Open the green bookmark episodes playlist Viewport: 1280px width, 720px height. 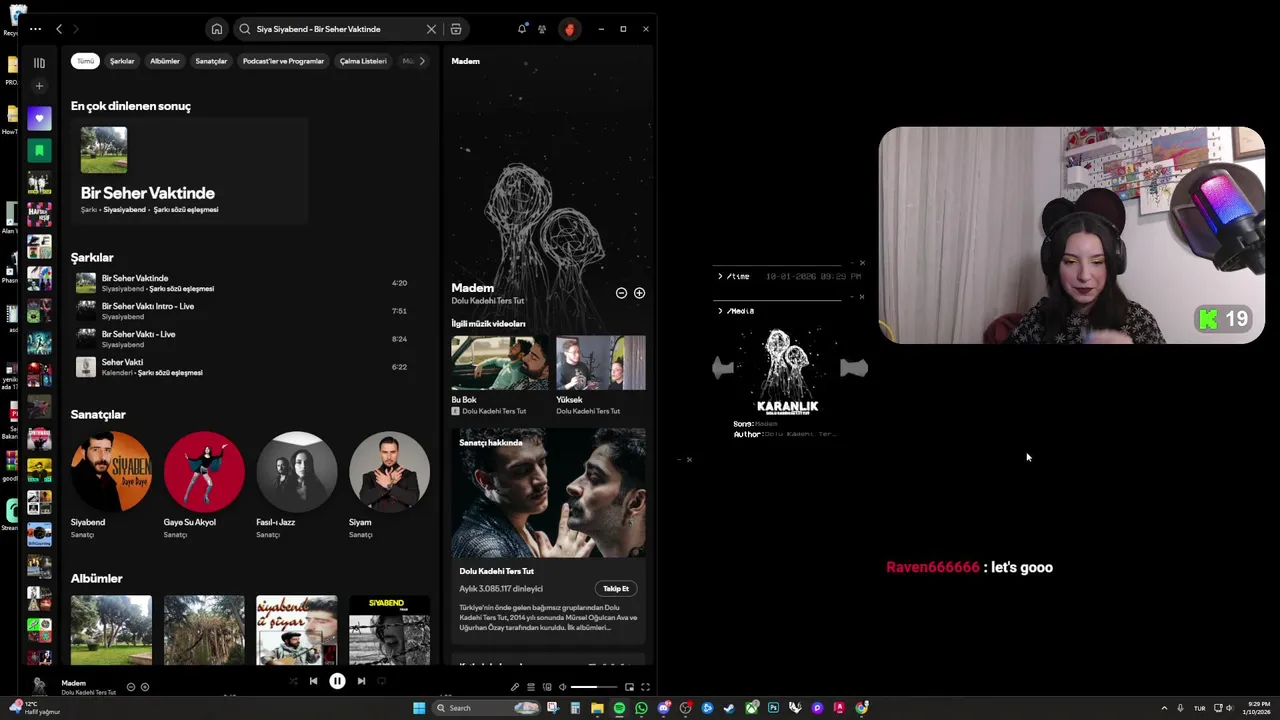point(39,150)
